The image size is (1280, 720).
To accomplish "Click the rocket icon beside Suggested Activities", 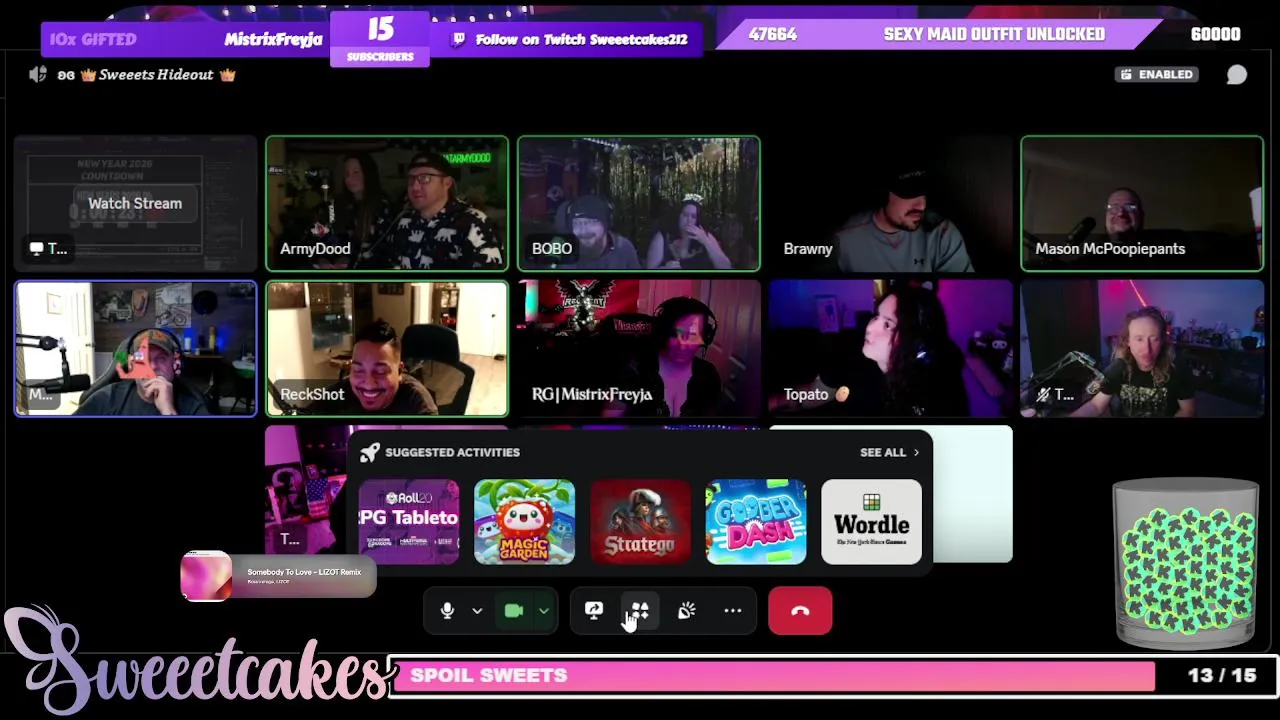I will pyautogui.click(x=369, y=453).
